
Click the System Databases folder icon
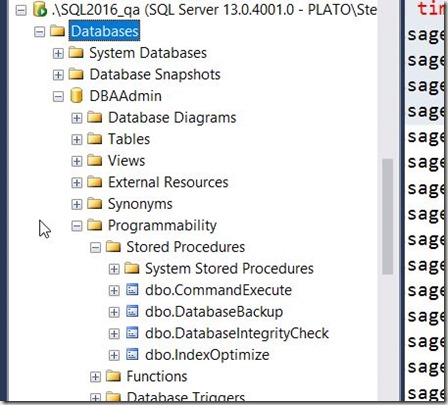pyautogui.click(x=76, y=52)
